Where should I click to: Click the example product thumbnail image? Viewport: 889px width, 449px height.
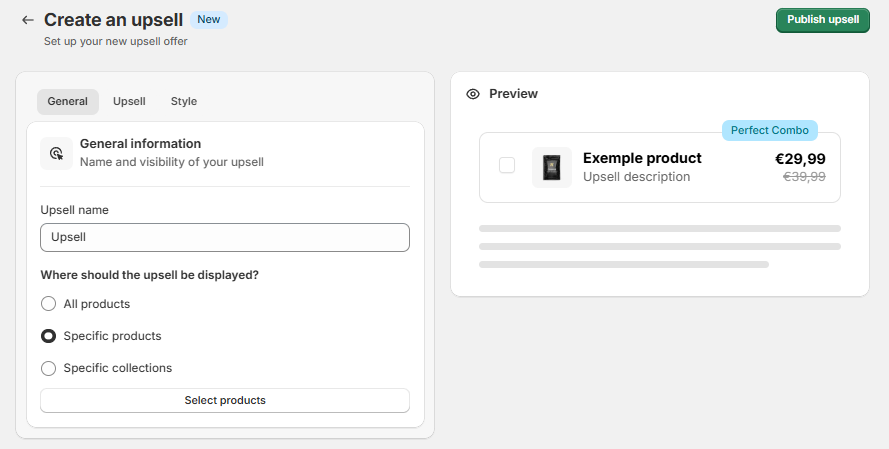pos(551,167)
